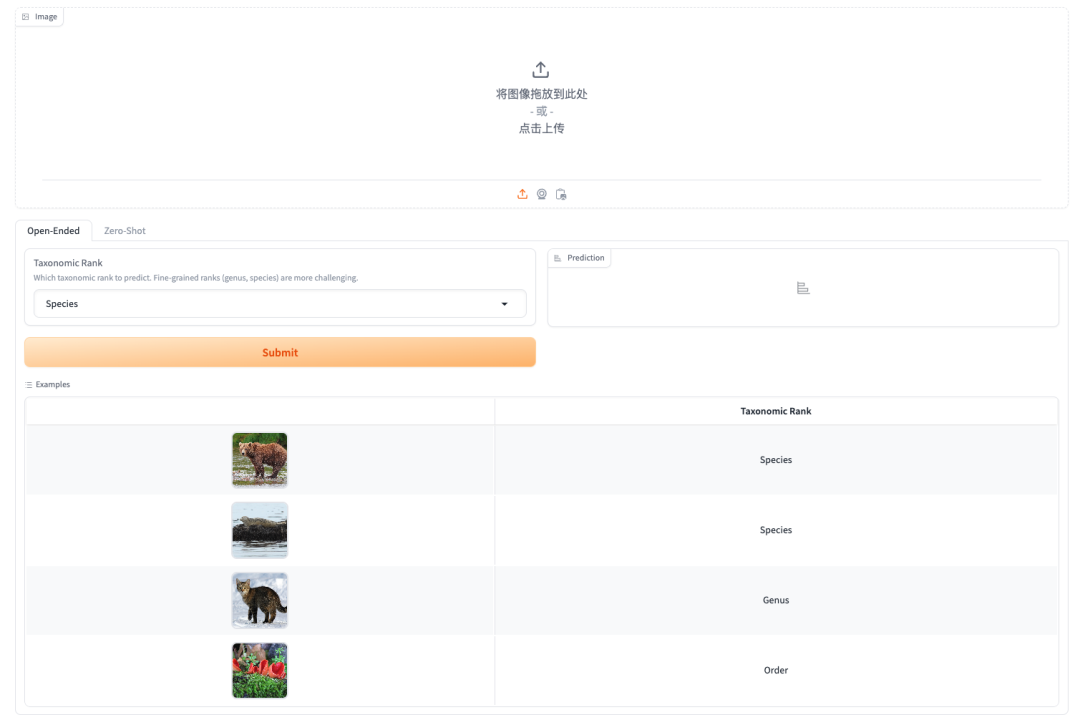
Task: Click the Prediction label chart icon
Action: [x=557, y=258]
